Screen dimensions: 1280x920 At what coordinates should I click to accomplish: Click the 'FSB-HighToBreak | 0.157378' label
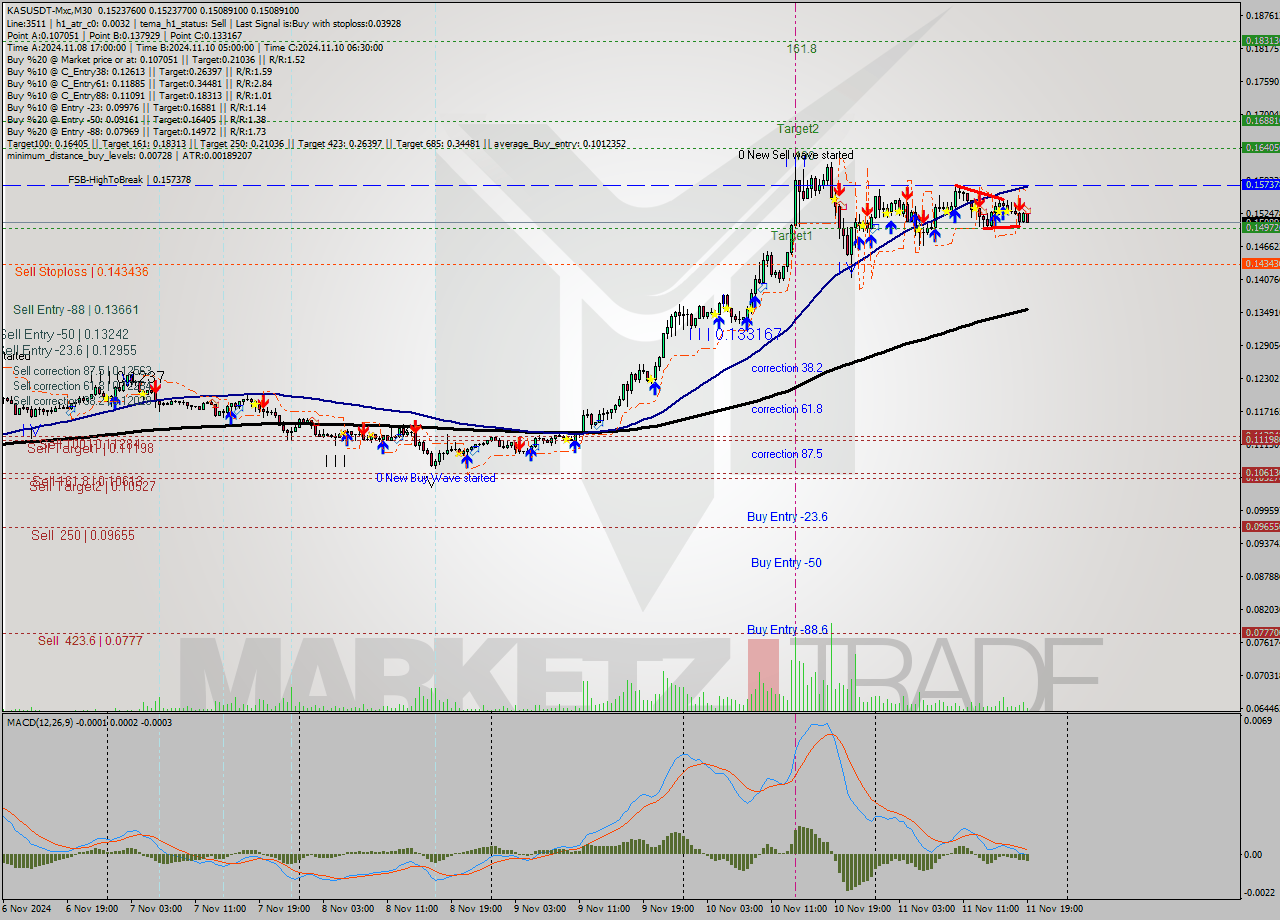coord(129,180)
